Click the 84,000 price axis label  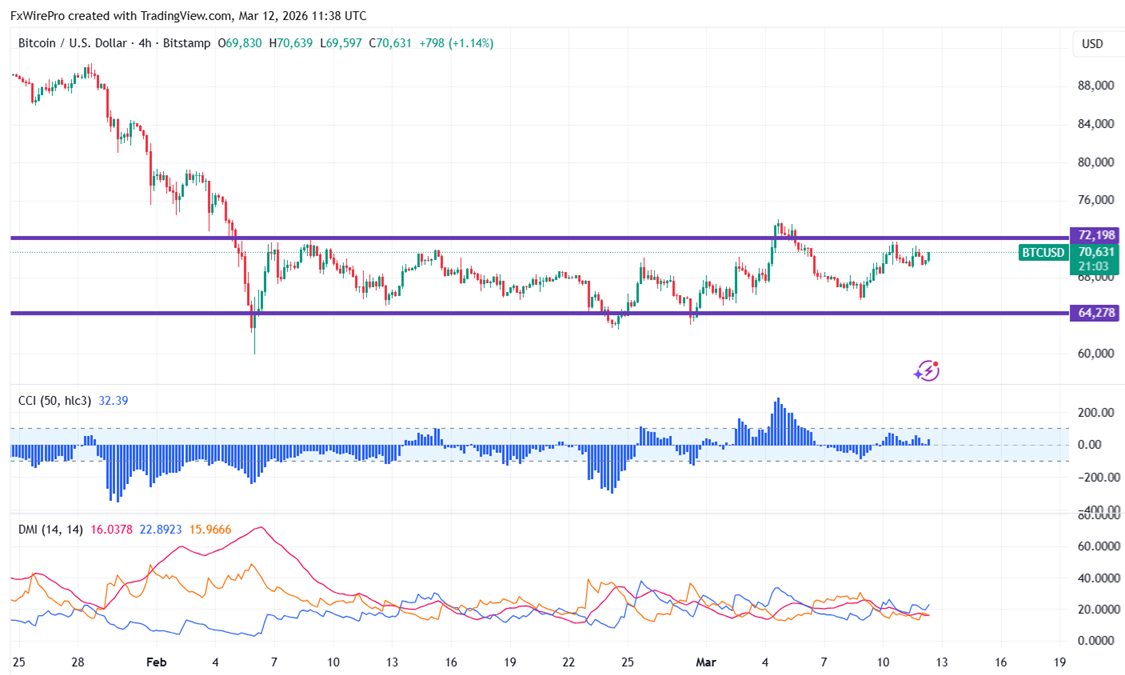(1096, 124)
